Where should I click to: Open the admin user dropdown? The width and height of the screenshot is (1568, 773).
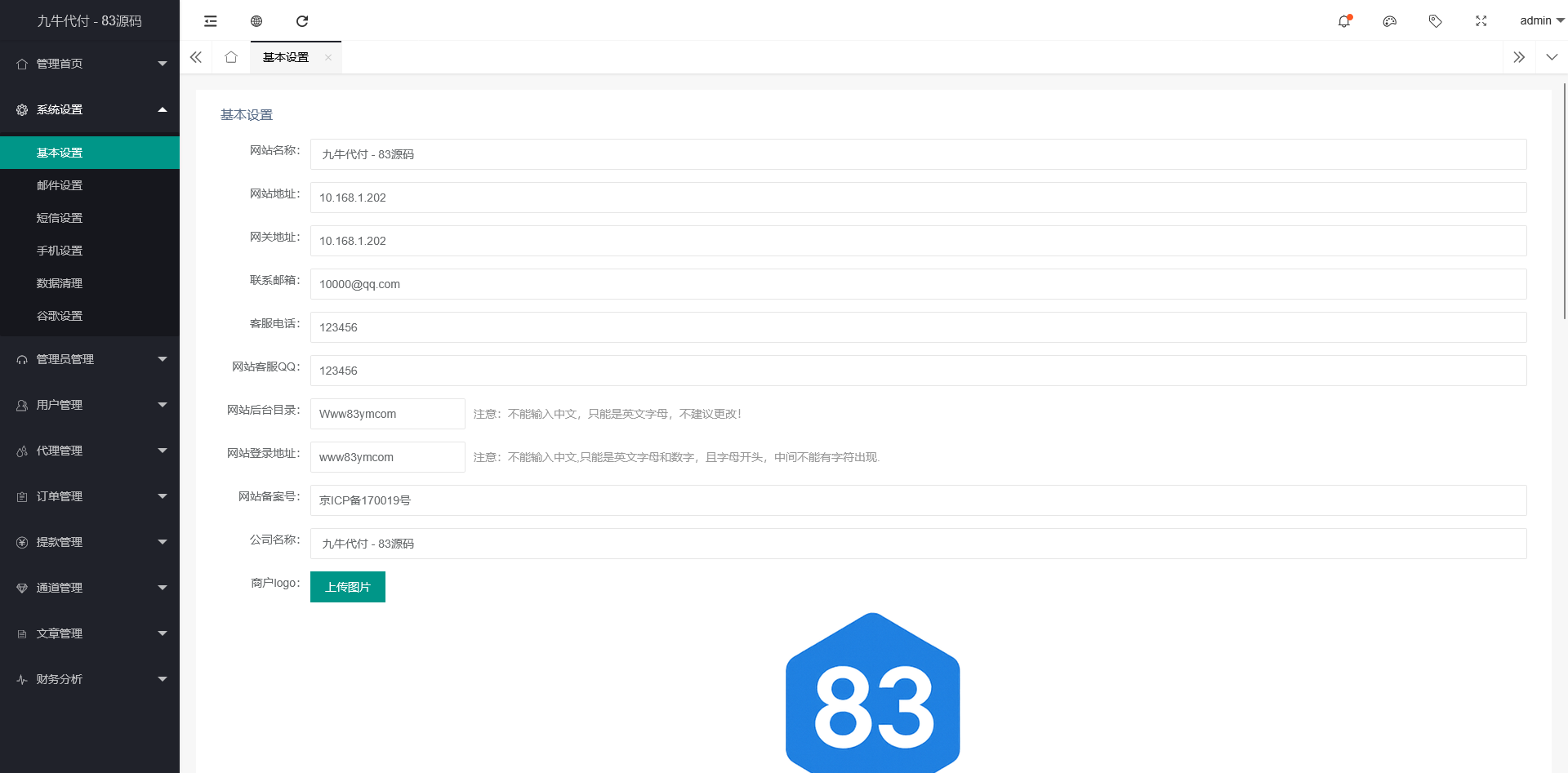1540,21
